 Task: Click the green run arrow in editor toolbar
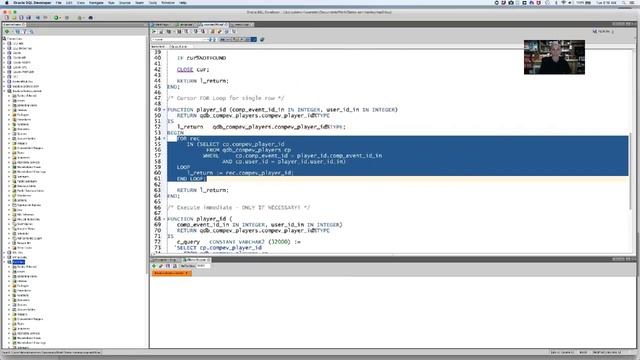154,31
